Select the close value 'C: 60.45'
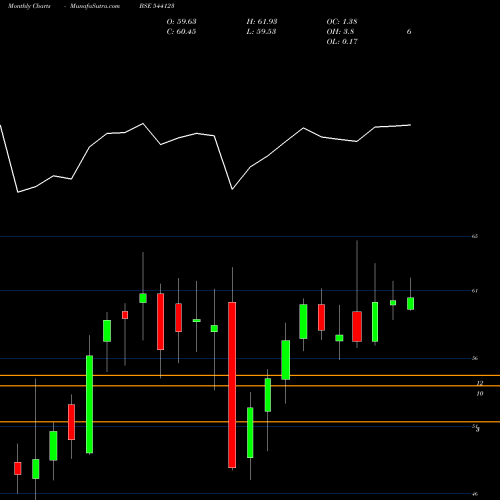 [181, 32]
